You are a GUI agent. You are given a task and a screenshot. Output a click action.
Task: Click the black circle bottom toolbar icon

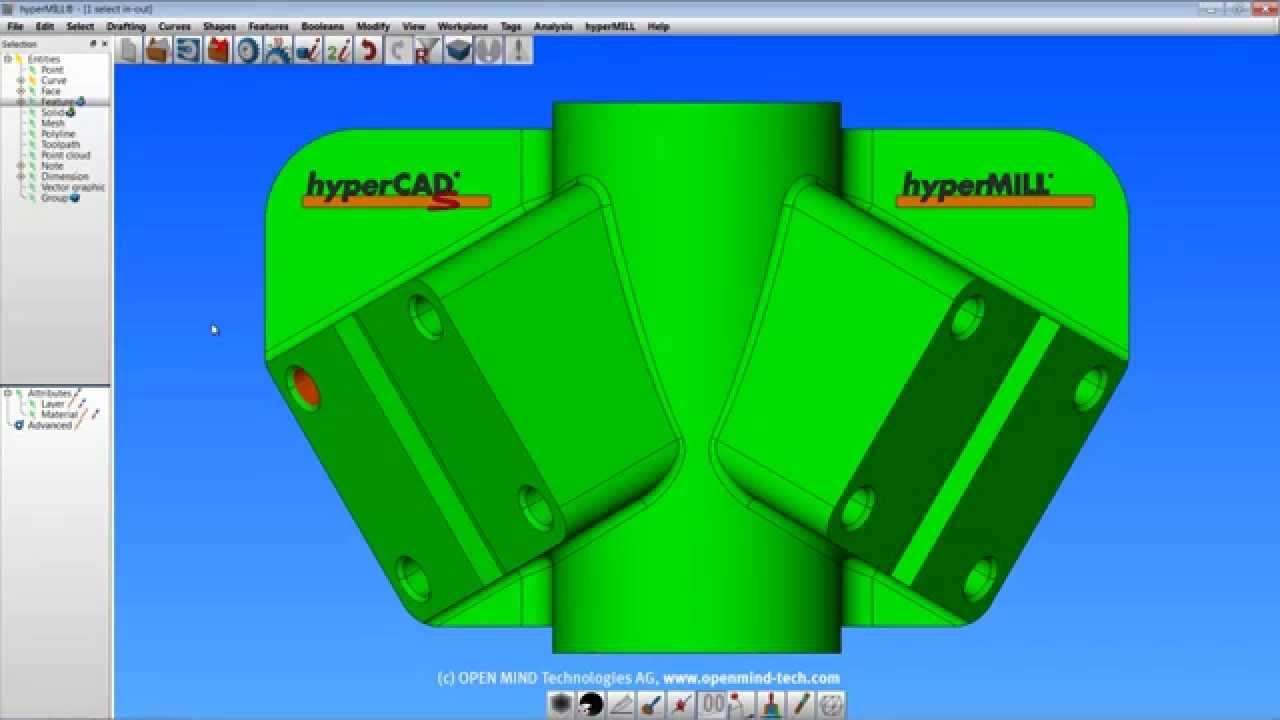coord(591,704)
